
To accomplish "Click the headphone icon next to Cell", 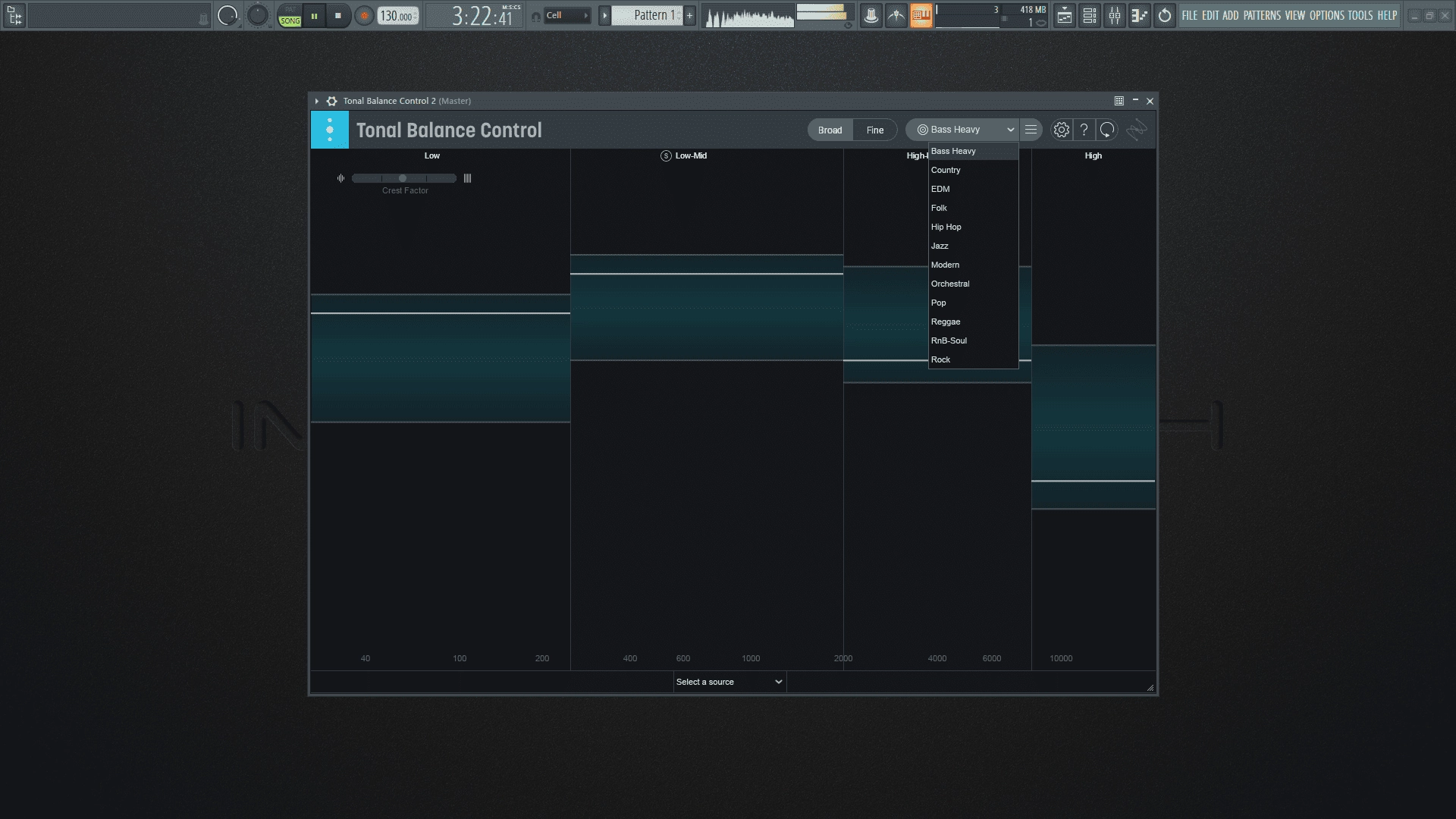I will coord(535,16).
